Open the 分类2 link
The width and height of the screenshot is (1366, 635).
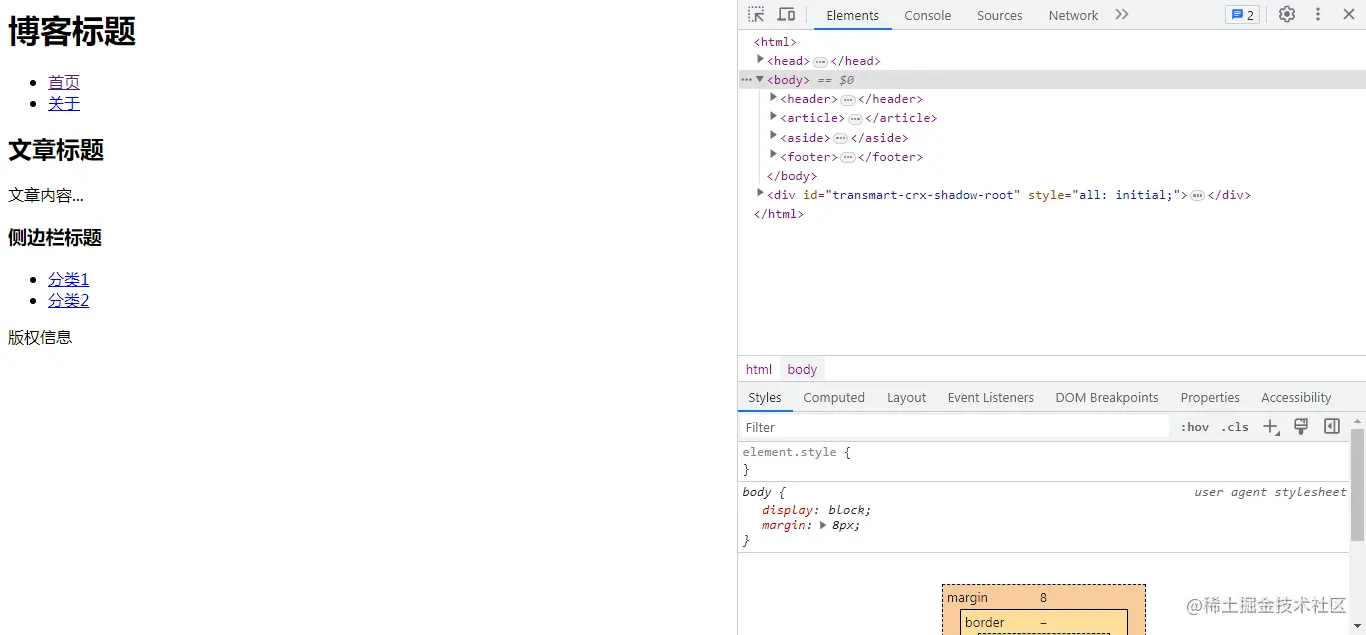(68, 300)
